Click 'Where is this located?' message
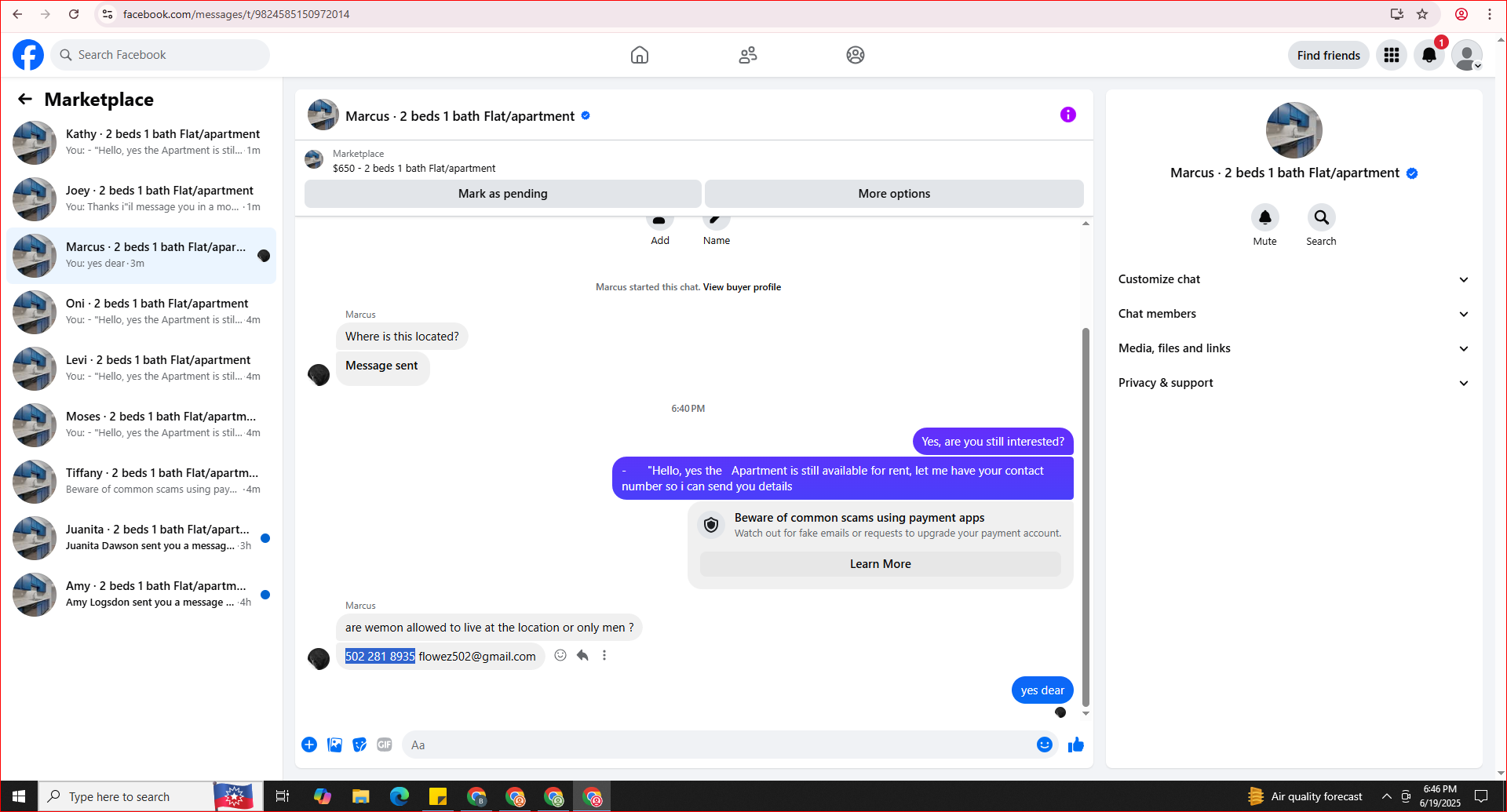 coord(402,337)
